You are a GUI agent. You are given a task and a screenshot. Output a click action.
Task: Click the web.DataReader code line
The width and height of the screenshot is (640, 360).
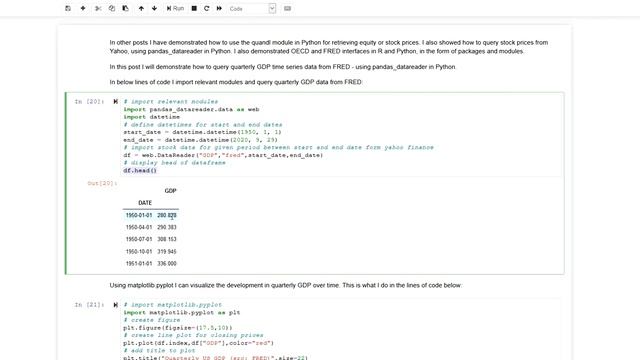[223, 155]
